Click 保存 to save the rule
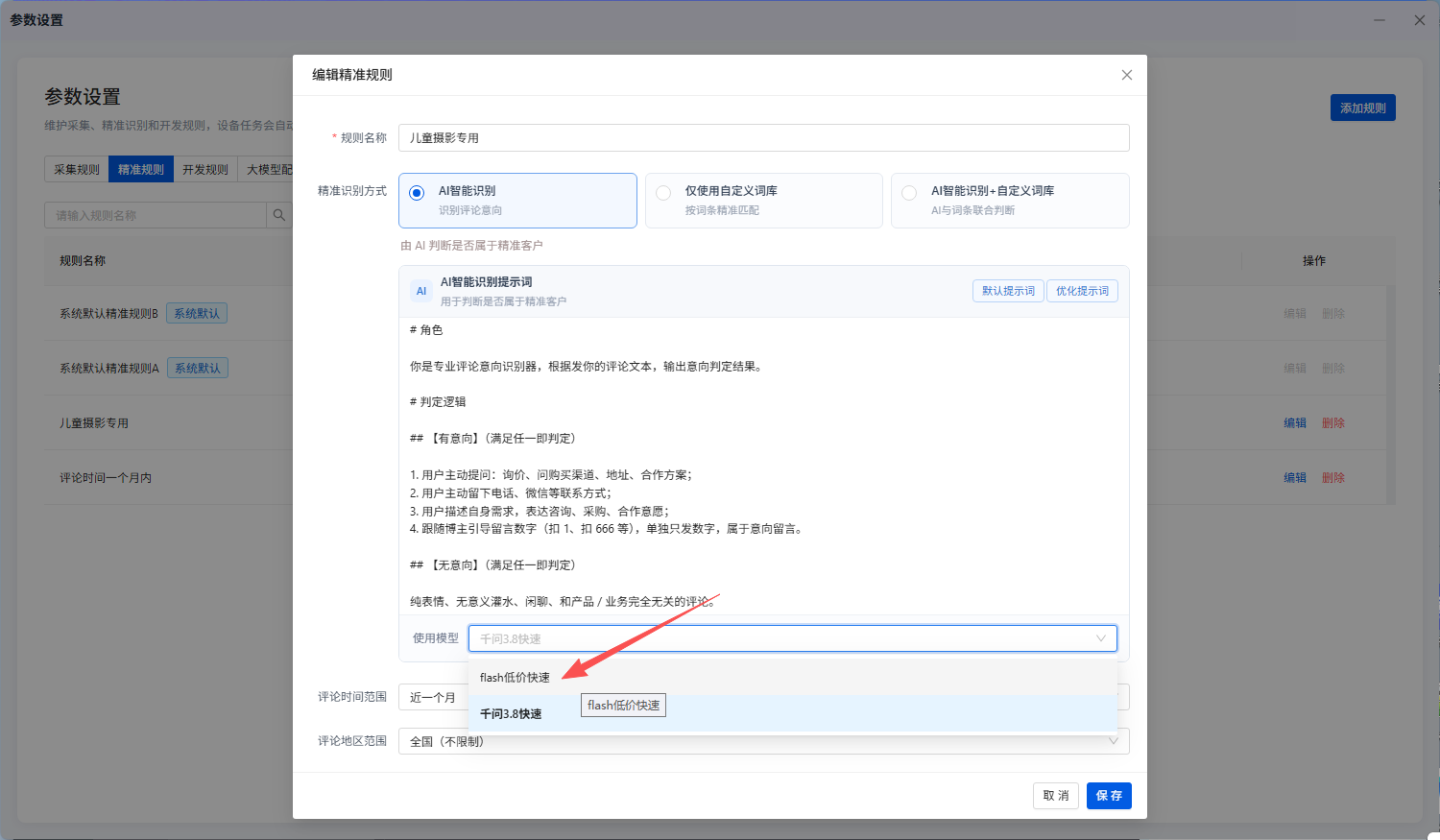 (1109, 796)
